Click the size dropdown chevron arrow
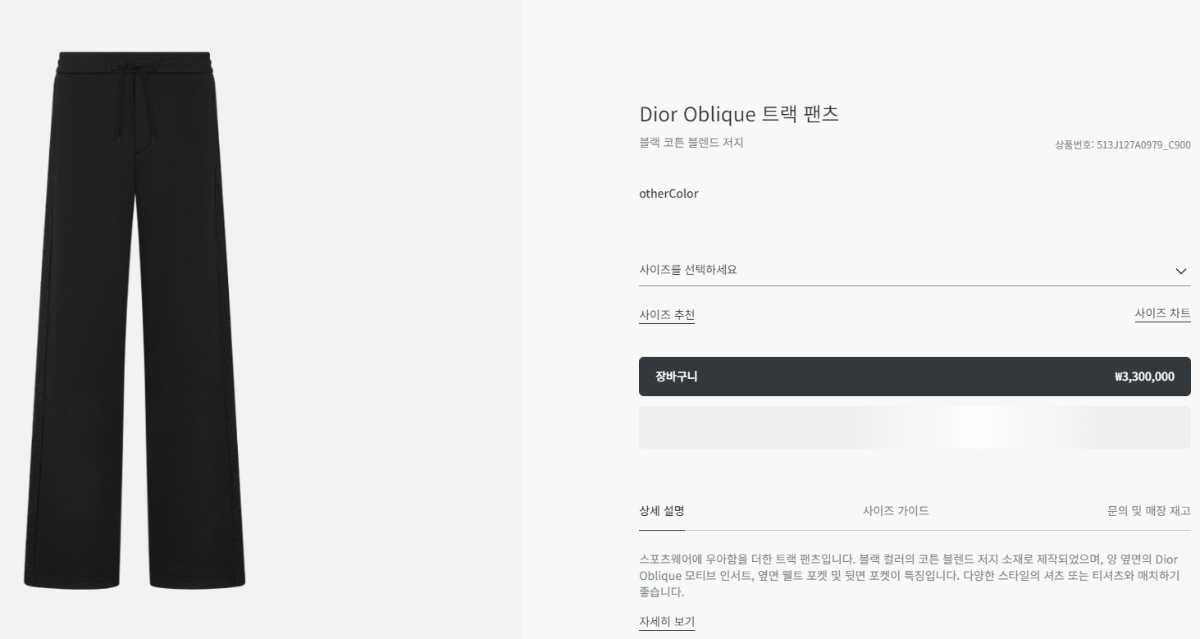The height and width of the screenshot is (639, 1200). (1180, 271)
